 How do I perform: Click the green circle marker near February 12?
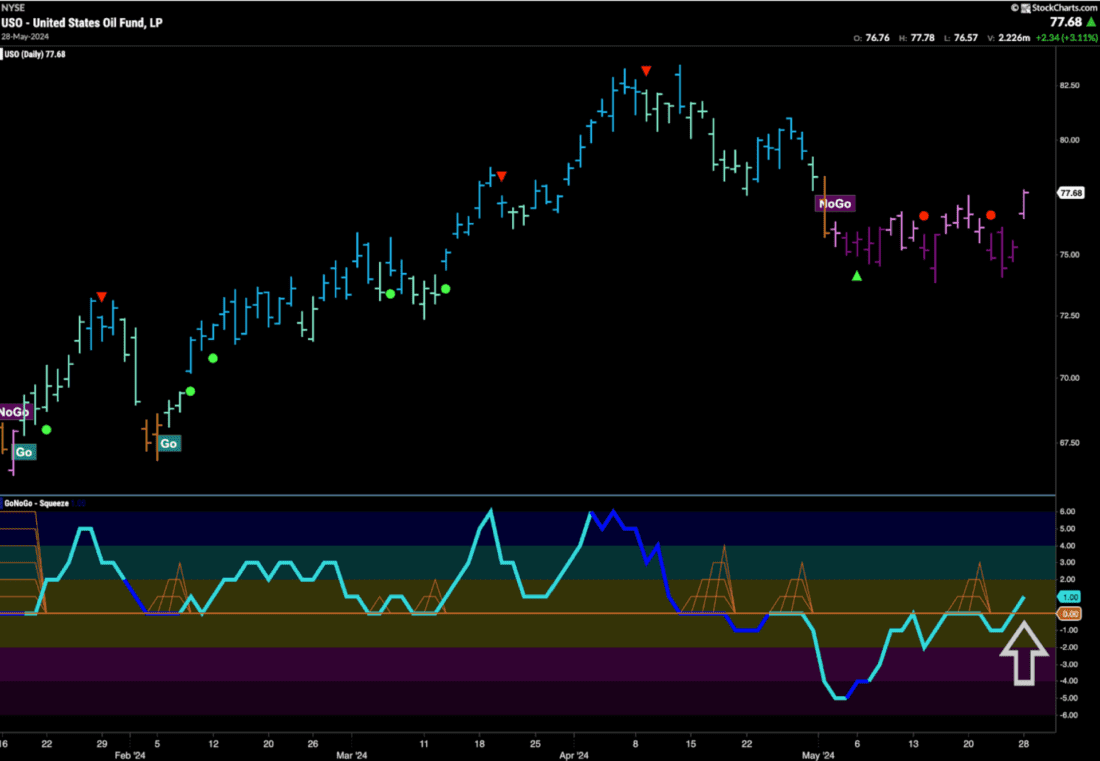coord(212,358)
